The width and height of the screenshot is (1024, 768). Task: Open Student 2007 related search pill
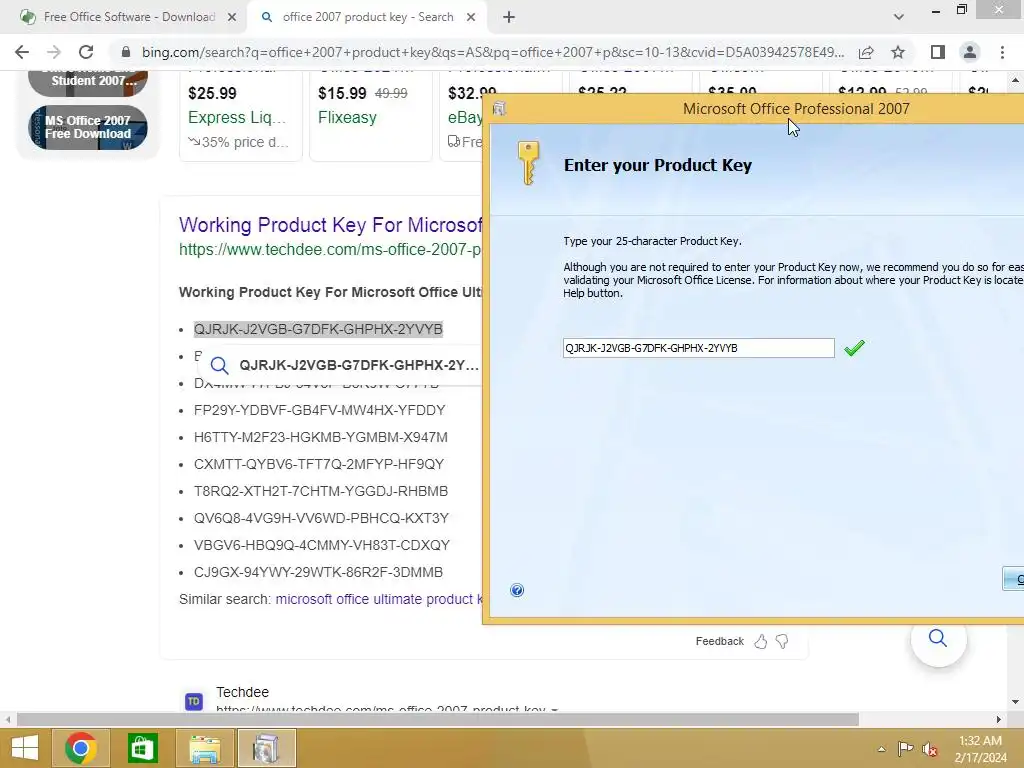(88, 82)
